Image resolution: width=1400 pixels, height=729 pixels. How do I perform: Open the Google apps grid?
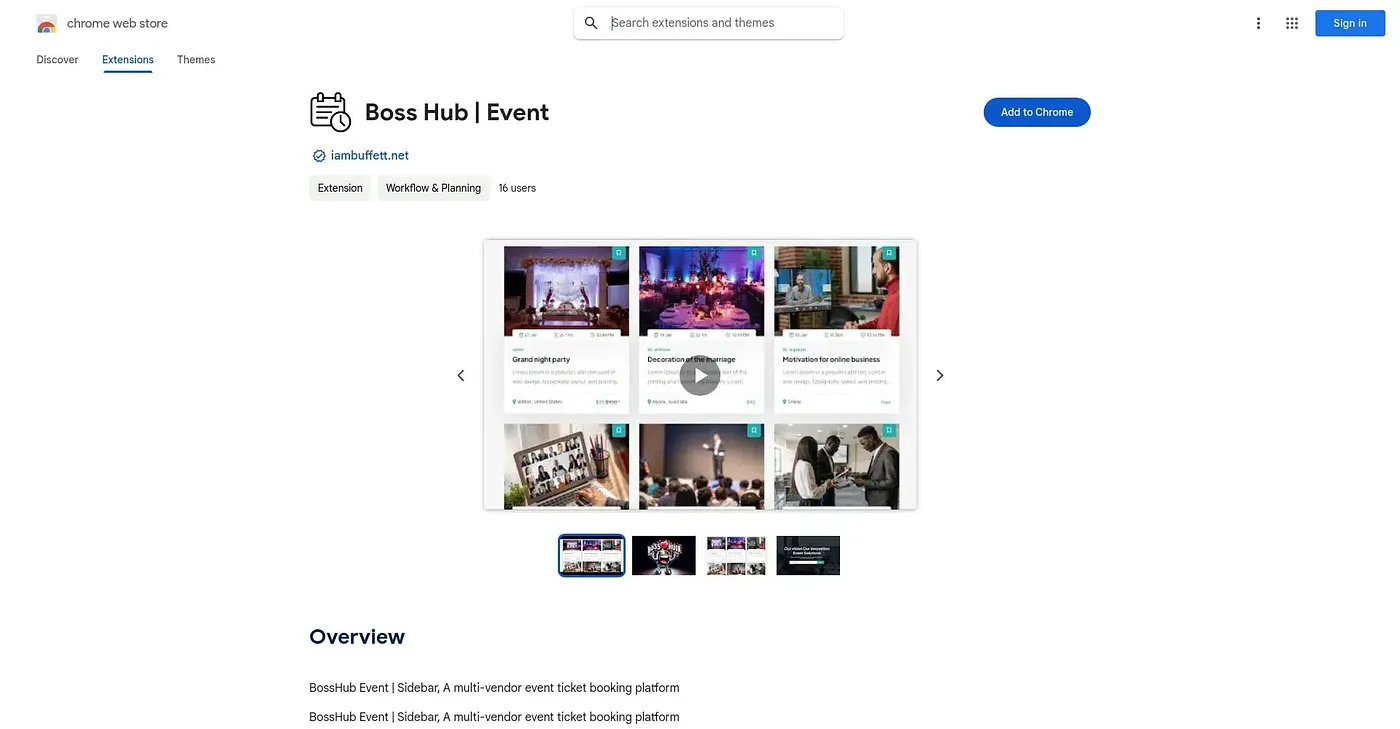(x=1292, y=23)
